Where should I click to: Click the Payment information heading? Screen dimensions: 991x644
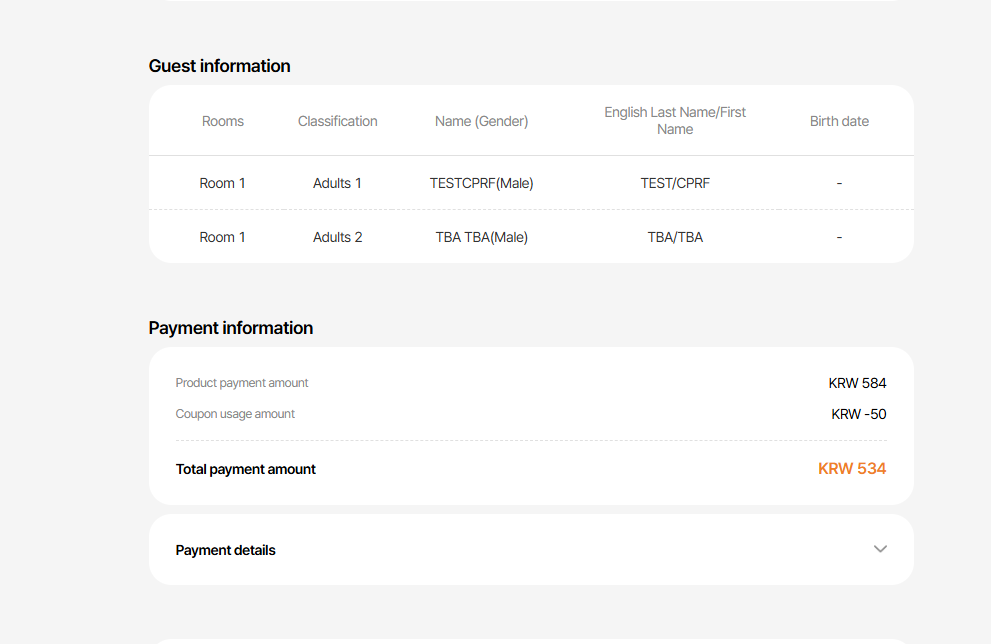[x=231, y=328]
